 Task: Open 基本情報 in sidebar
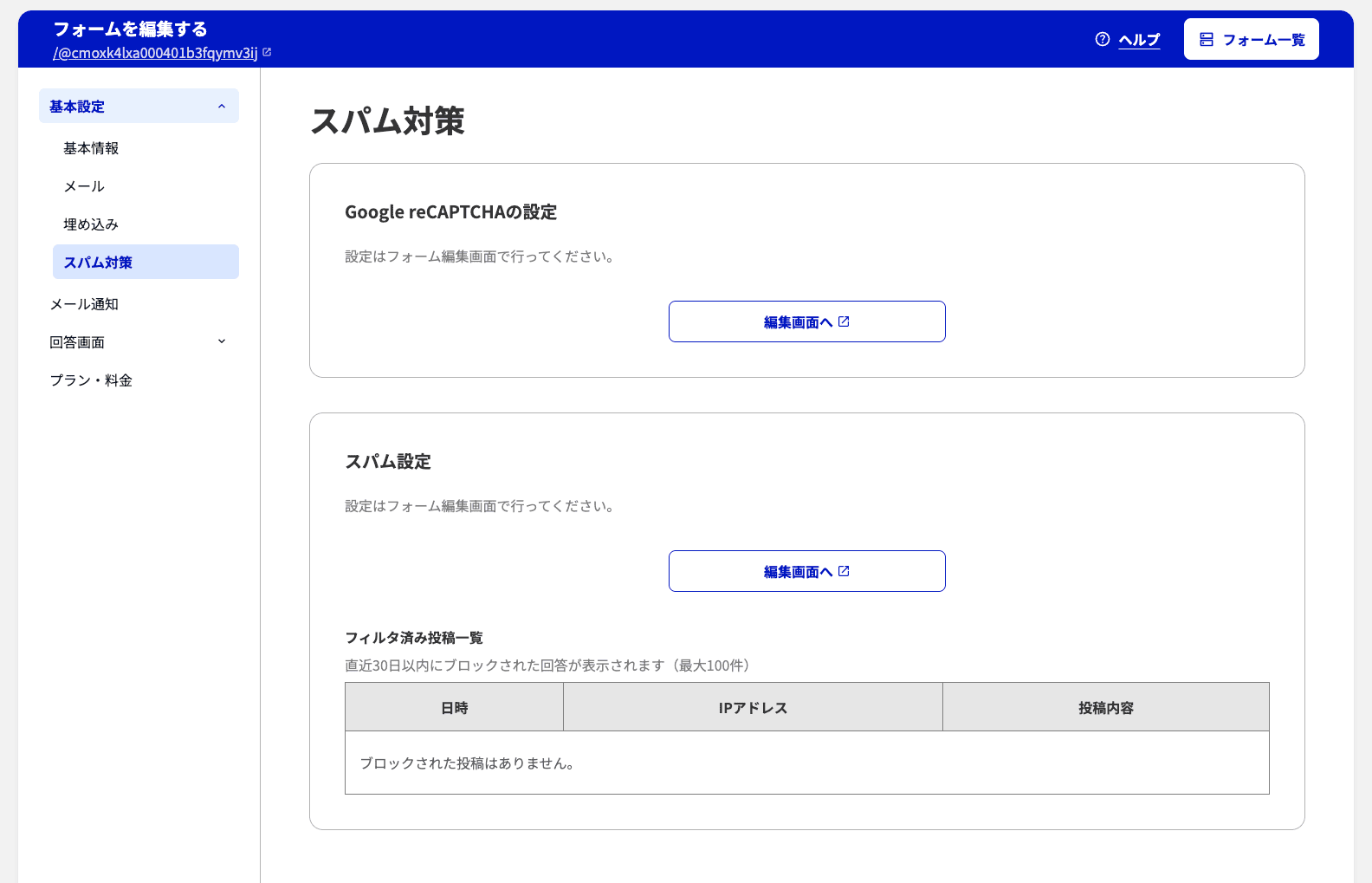(91, 148)
